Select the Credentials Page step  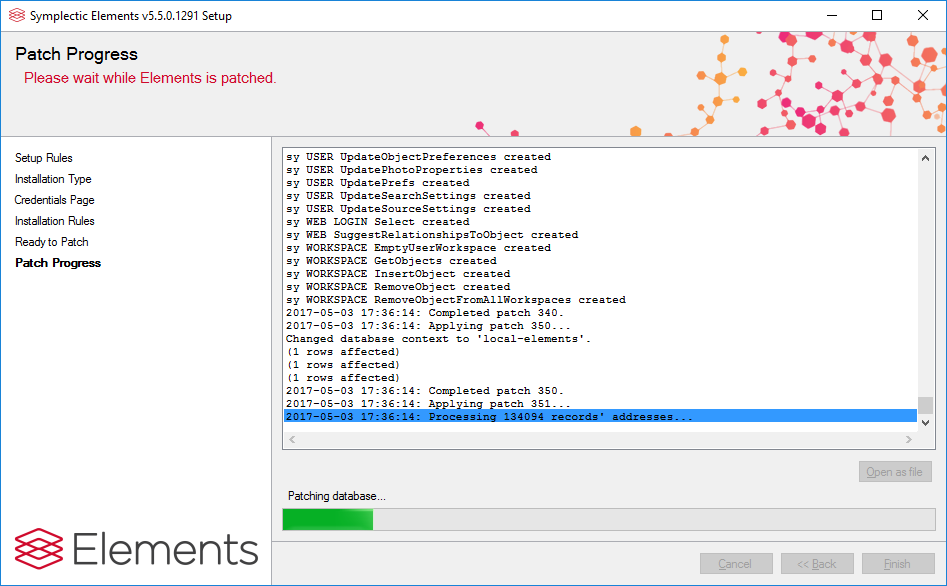54,200
